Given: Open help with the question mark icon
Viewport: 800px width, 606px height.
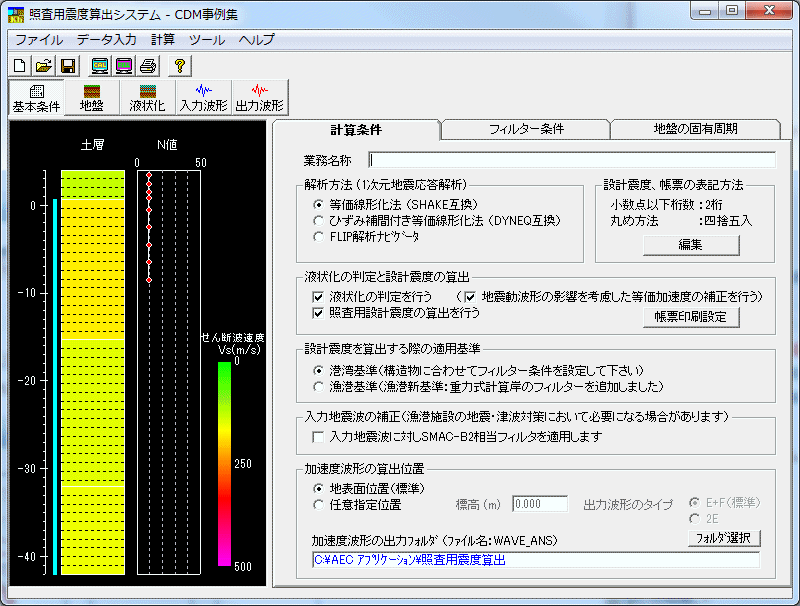Looking at the screenshot, I should click(181, 67).
